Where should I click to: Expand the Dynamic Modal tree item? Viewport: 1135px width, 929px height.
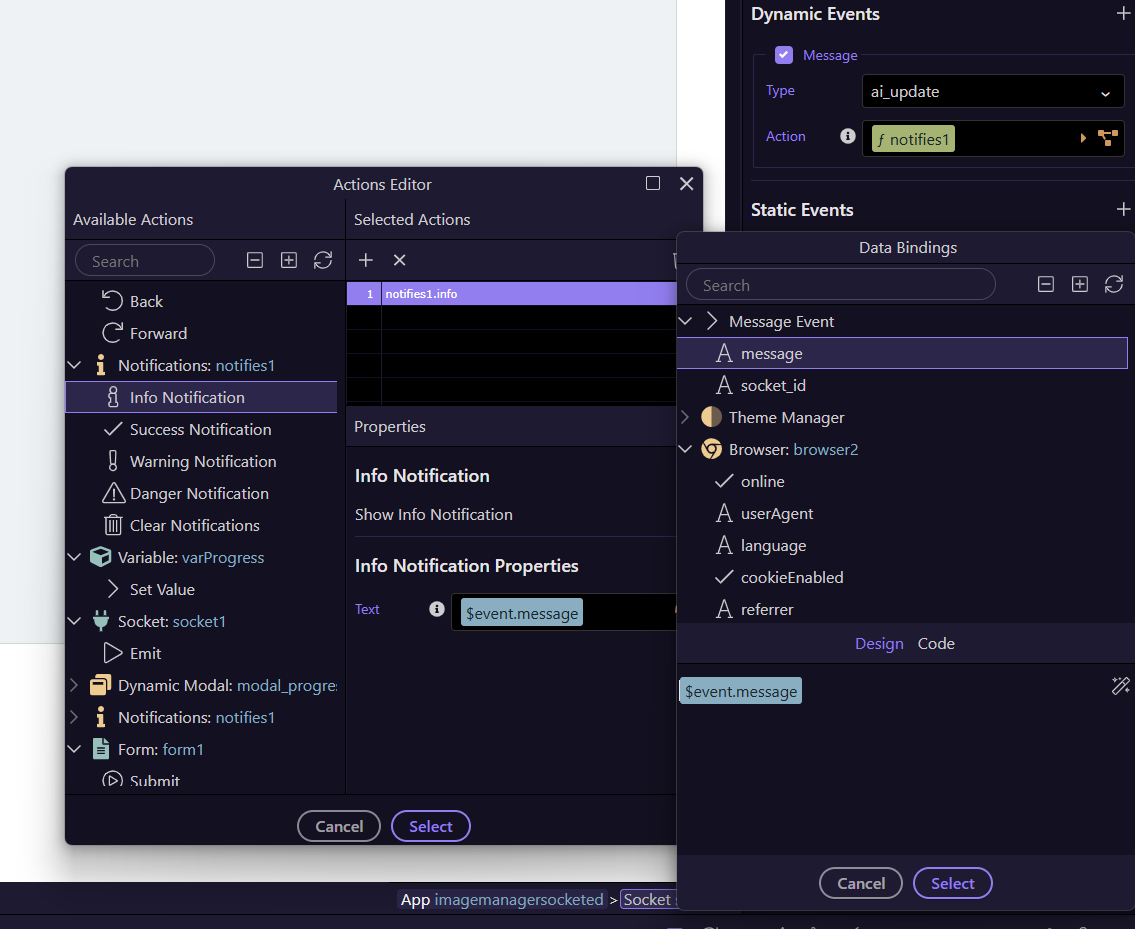point(74,685)
